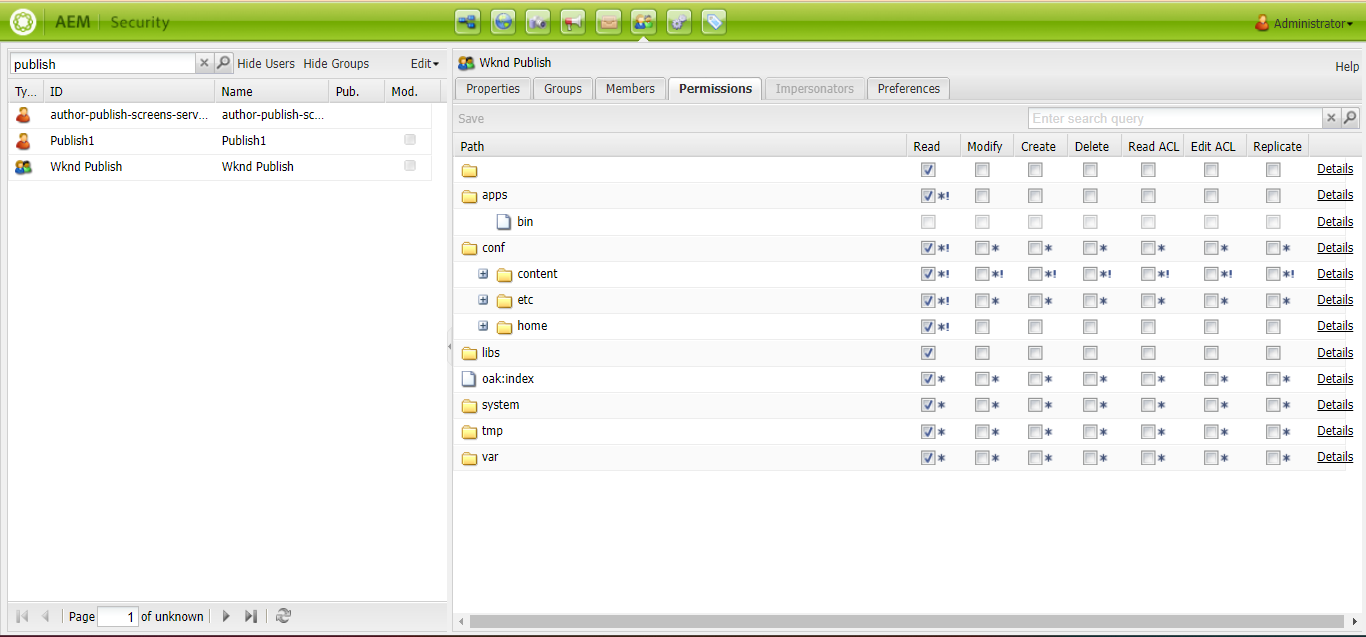Open Details link for var row
The image size is (1366, 637).
coord(1335,457)
